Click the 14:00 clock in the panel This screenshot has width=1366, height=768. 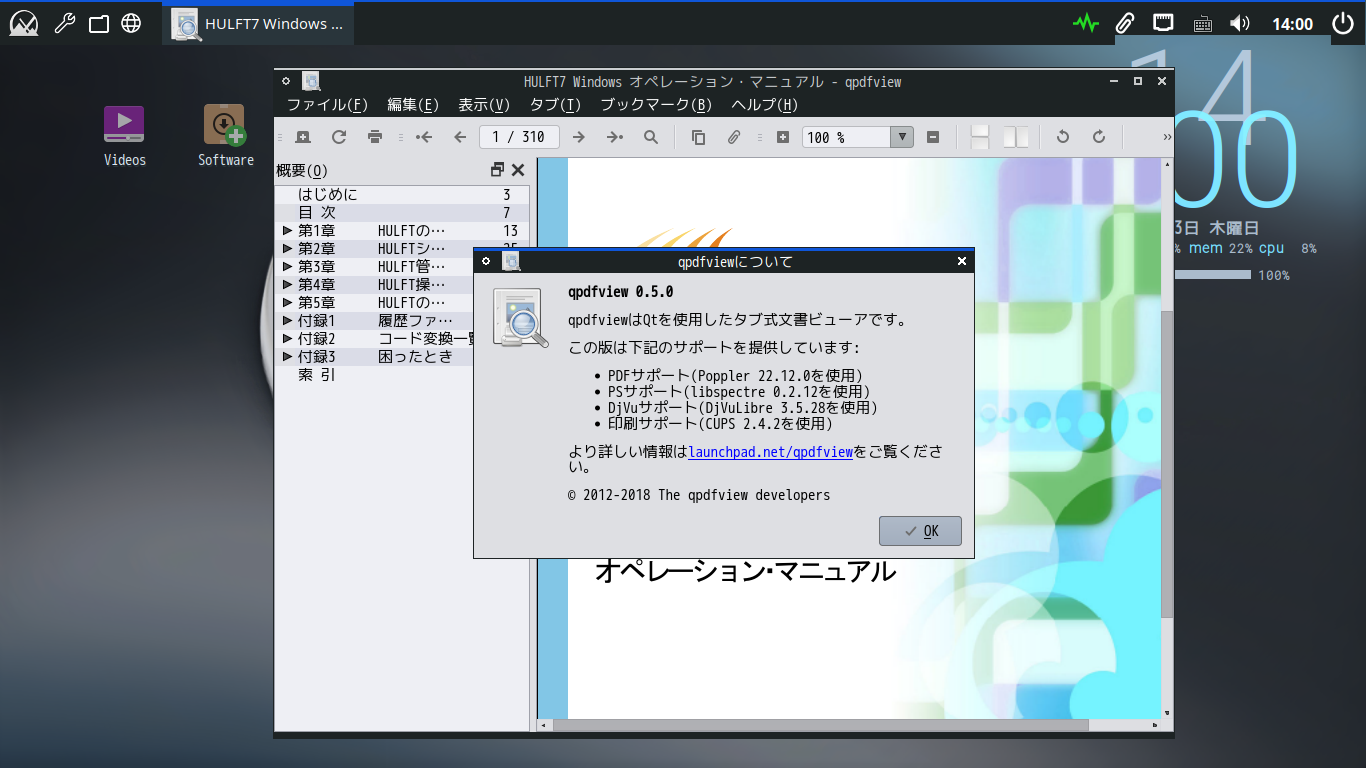coord(1292,24)
